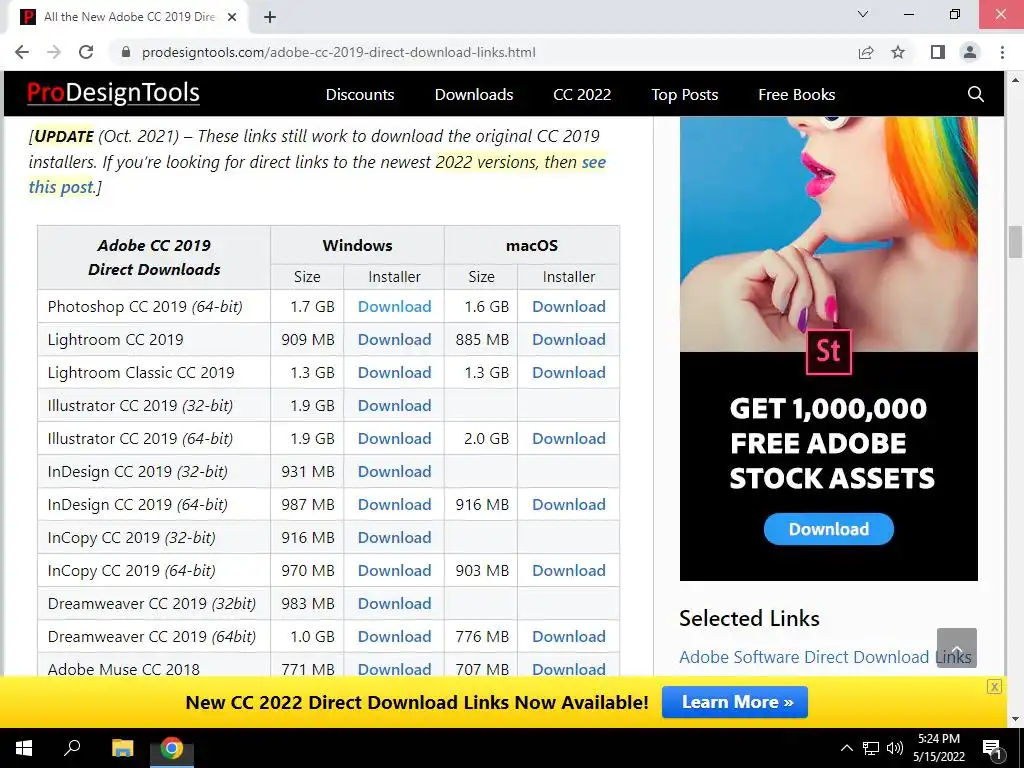Show hidden system tray icons
1024x768 pixels.
coord(846,748)
